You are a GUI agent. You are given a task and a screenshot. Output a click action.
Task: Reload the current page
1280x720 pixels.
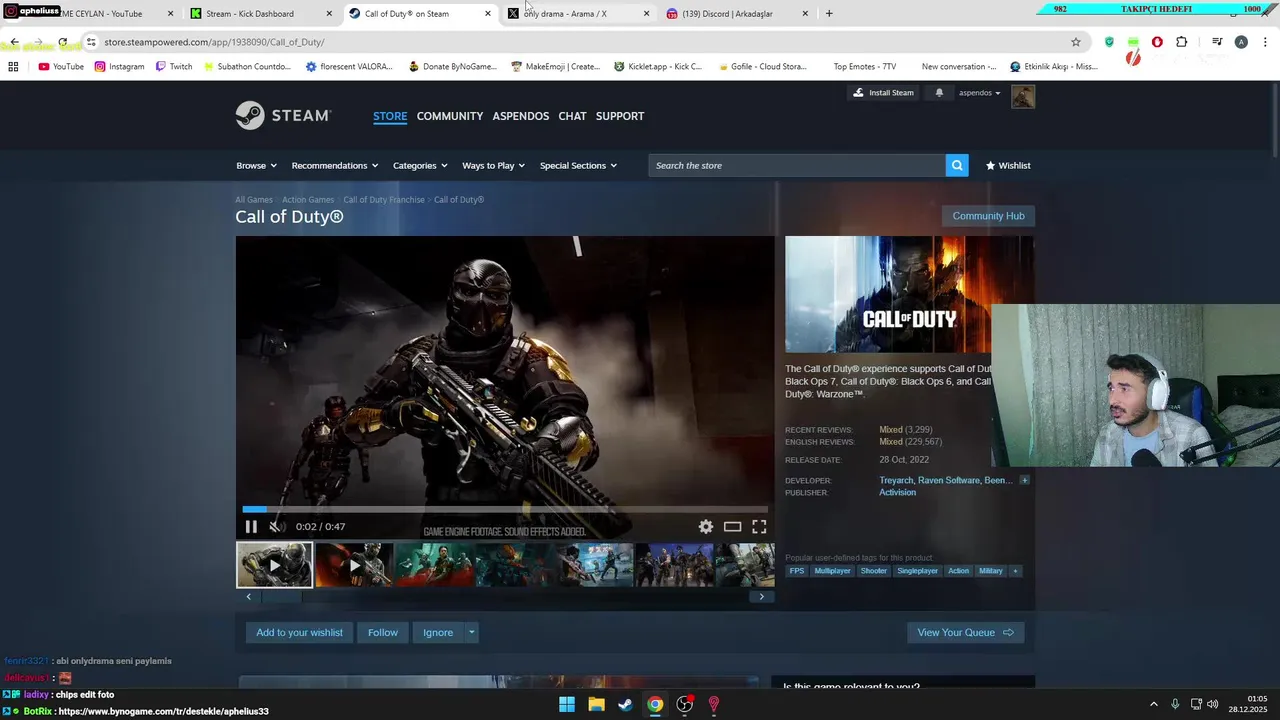62,42
